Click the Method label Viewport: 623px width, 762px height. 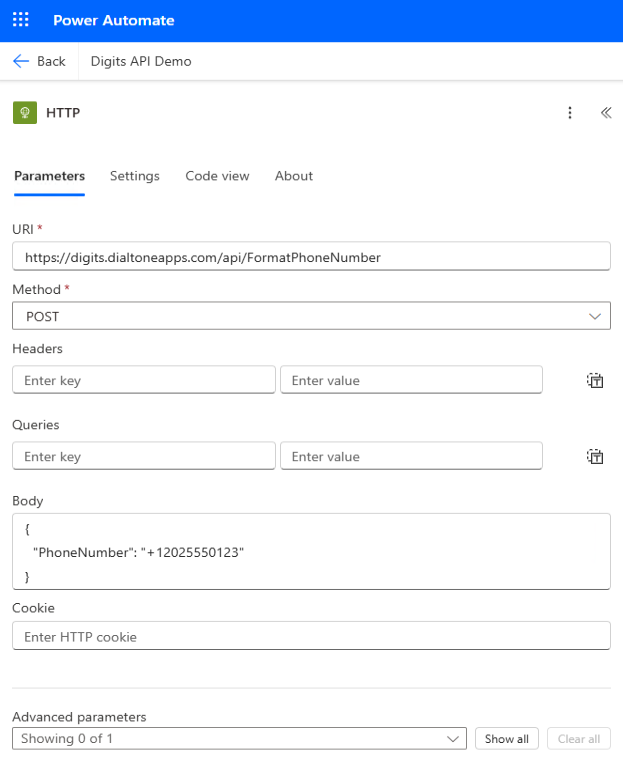pyautogui.click(x=36, y=289)
